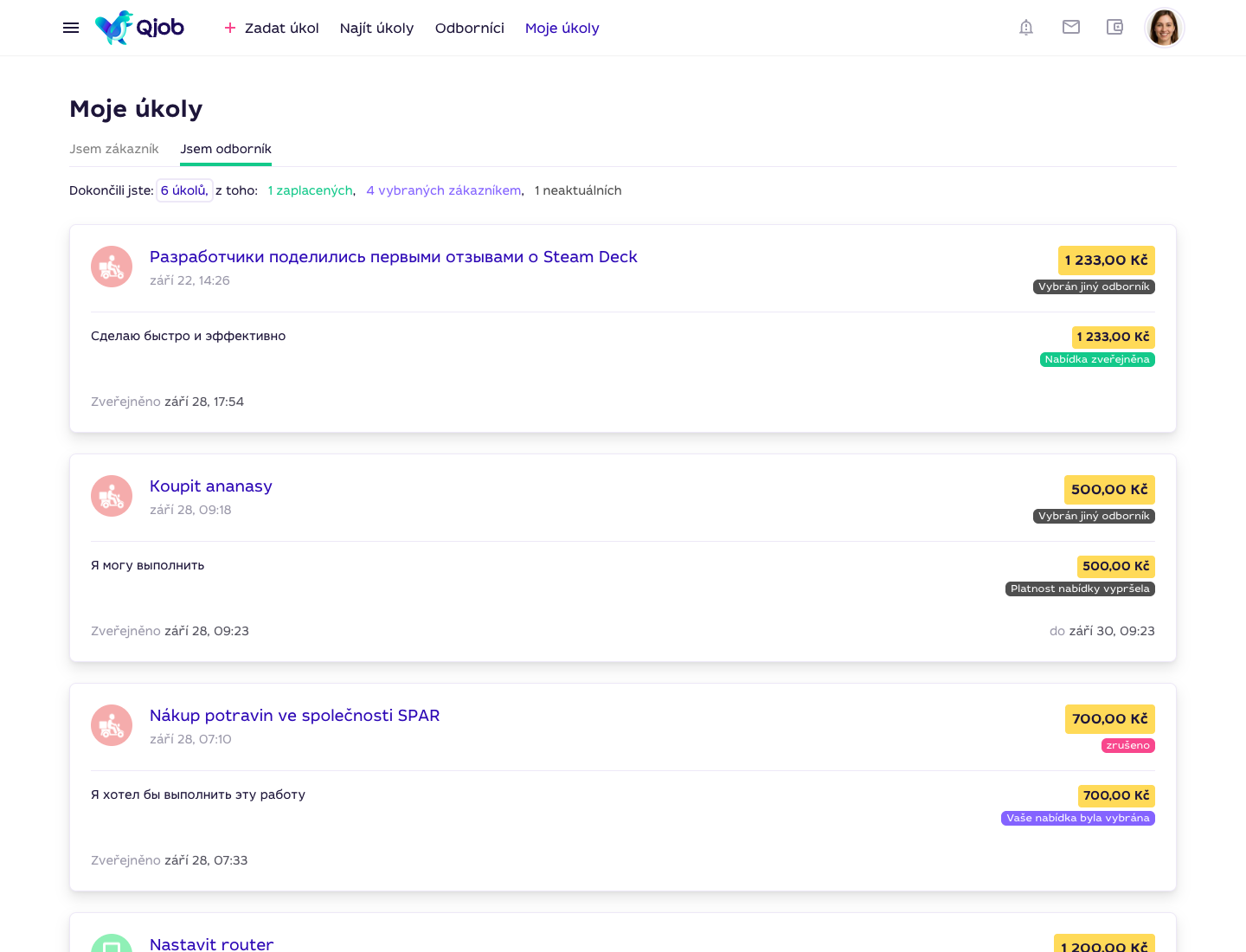The height and width of the screenshot is (952, 1246).
Task: Click the delivery icon beside Koupit ananasy
Action: [x=112, y=496]
